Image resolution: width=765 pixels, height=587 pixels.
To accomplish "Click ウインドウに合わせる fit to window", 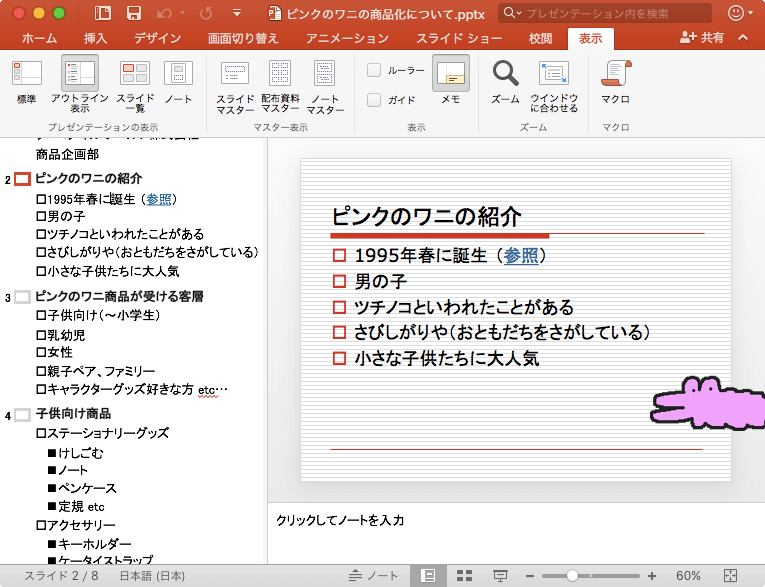I will click(554, 86).
